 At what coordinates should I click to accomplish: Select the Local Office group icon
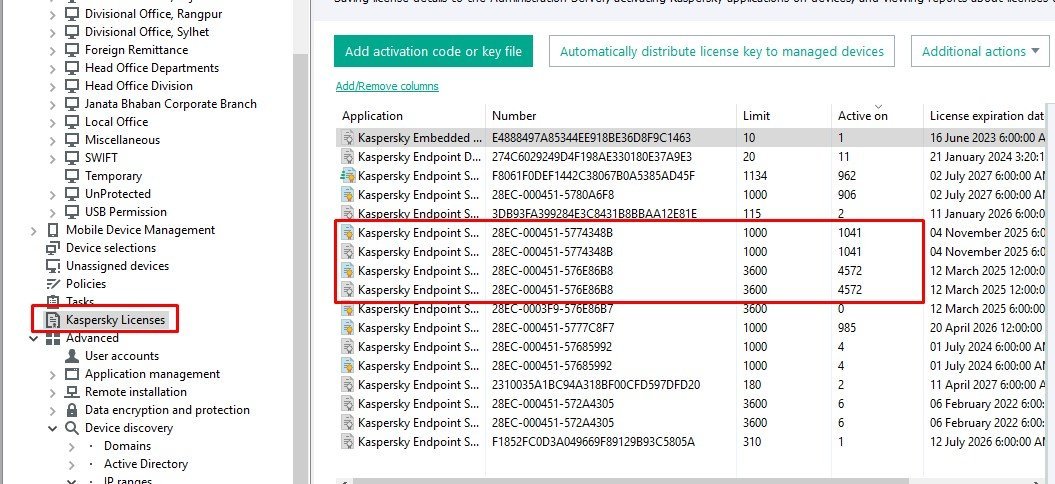pyautogui.click(x=72, y=122)
